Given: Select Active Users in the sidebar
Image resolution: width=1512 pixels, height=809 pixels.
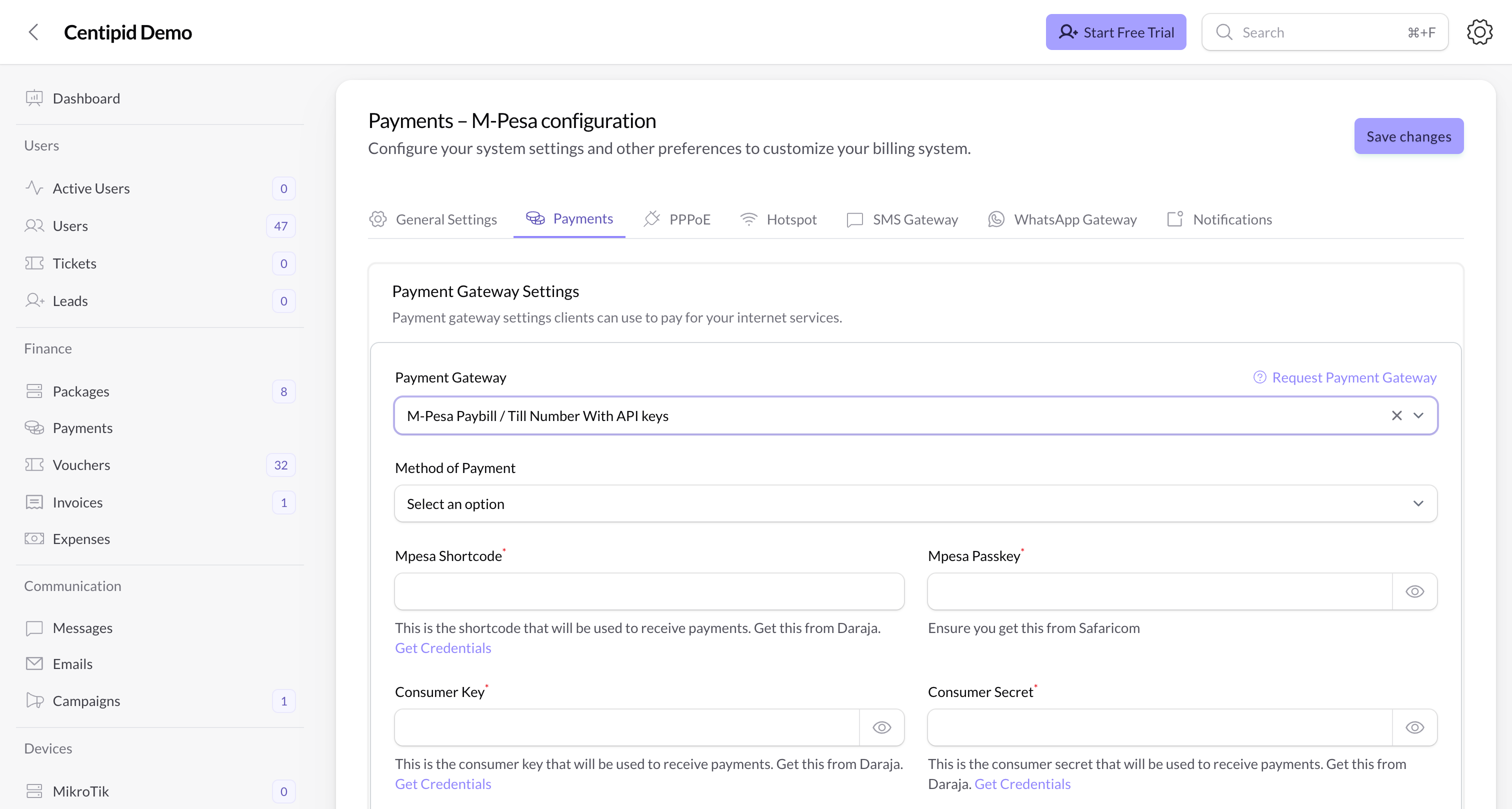Looking at the screenshot, I should pos(91,188).
